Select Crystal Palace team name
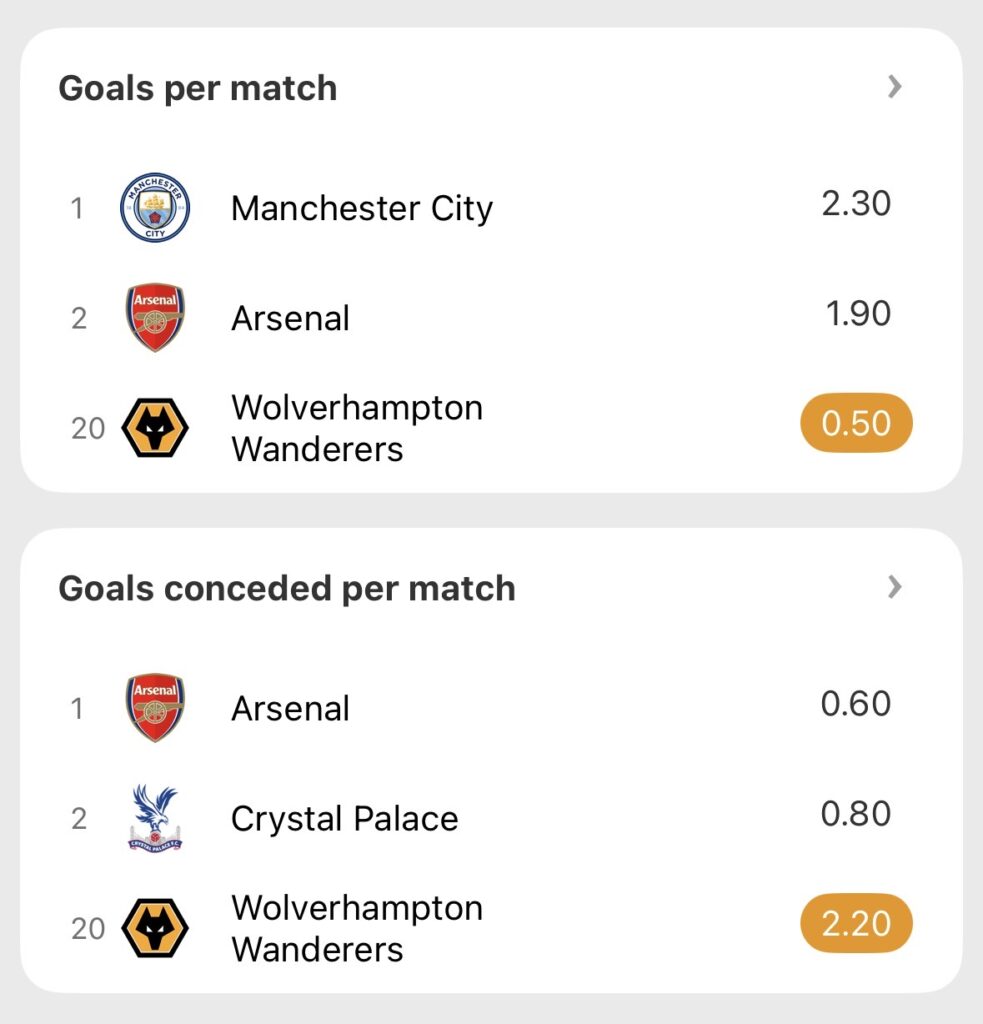The image size is (983, 1024). (344, 818)
